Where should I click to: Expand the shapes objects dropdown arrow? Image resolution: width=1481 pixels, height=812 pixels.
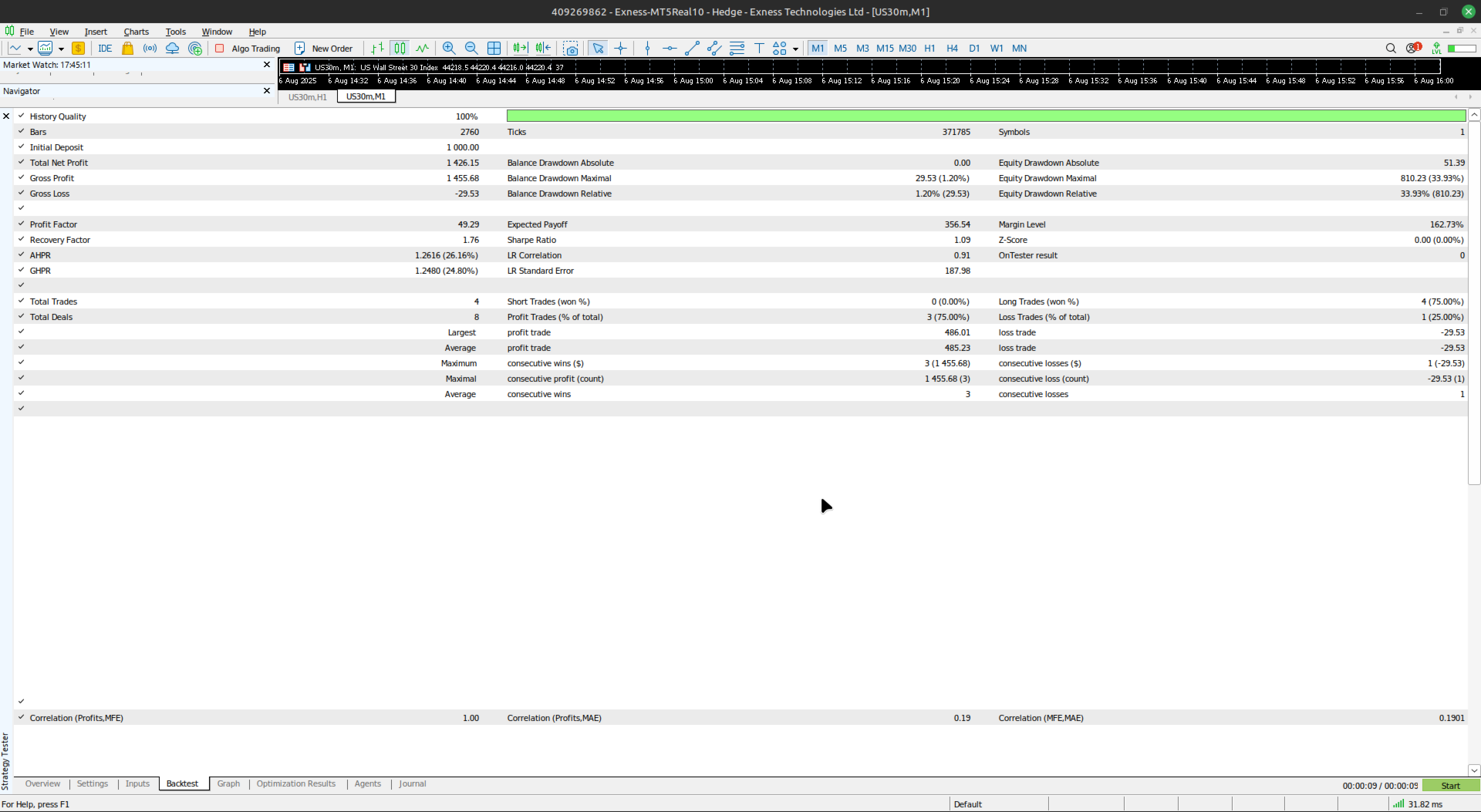[x=795, y=49]
